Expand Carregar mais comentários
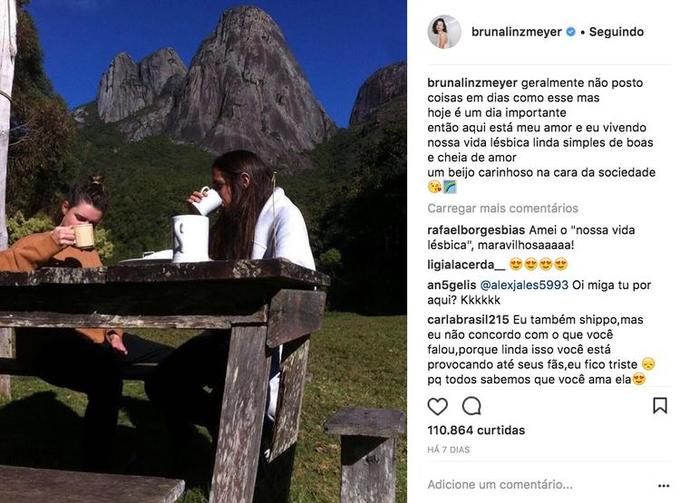Image resolution: width=680 pixels, height=503 pixels. pyautogui.click(x=503, y=208)
